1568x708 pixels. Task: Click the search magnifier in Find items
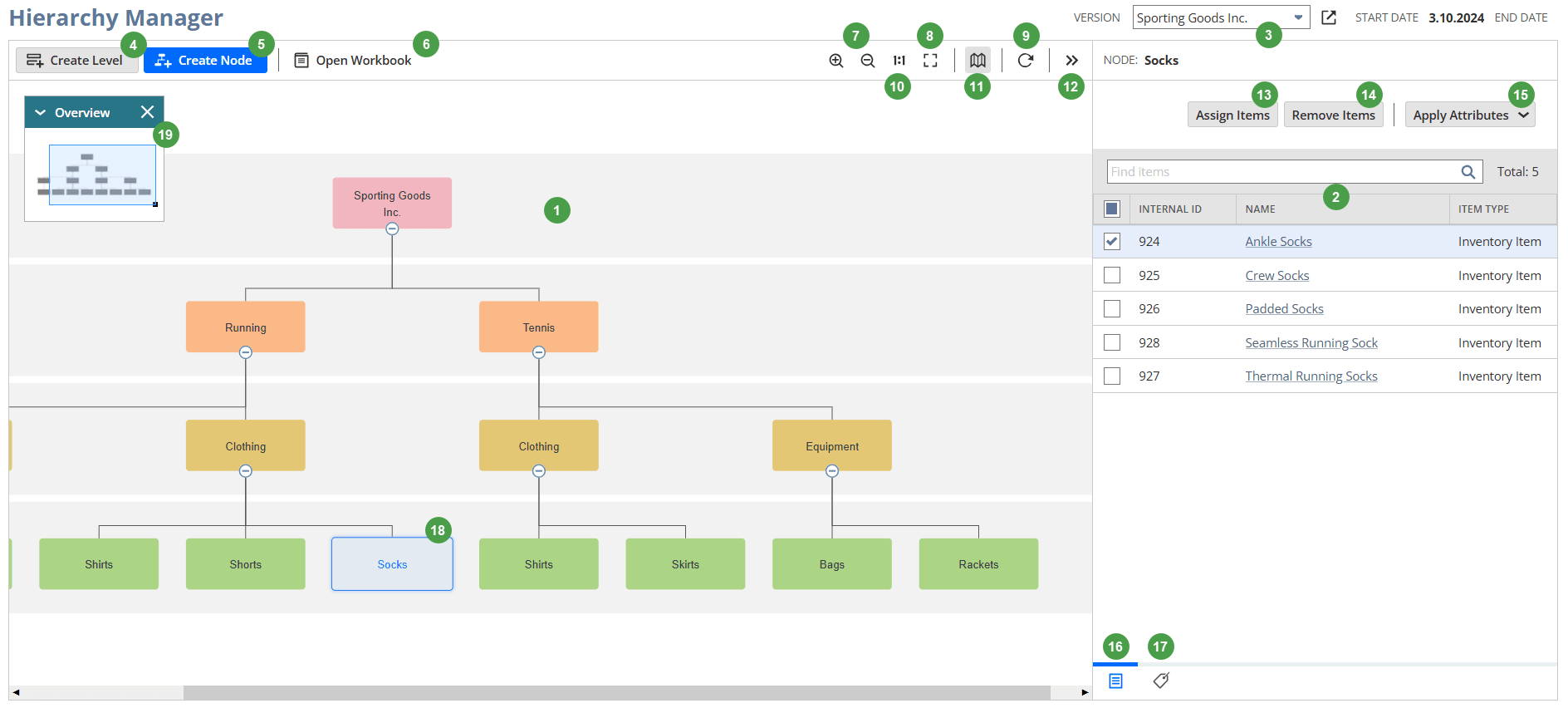tap(1468, 172)
